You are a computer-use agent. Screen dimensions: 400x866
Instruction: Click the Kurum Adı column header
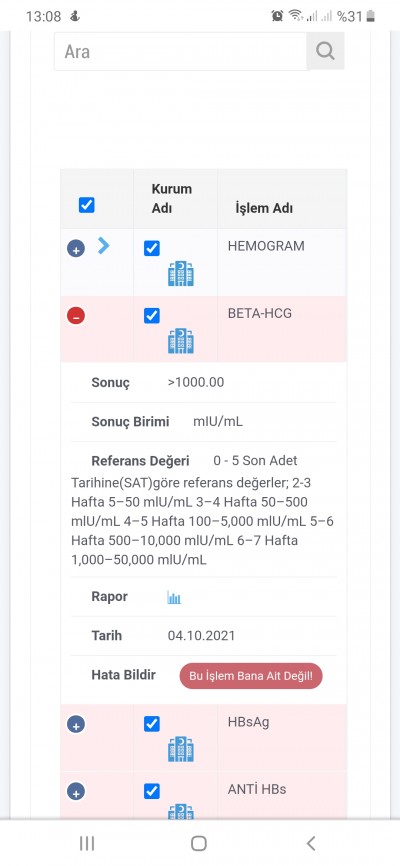click(172, 199)
